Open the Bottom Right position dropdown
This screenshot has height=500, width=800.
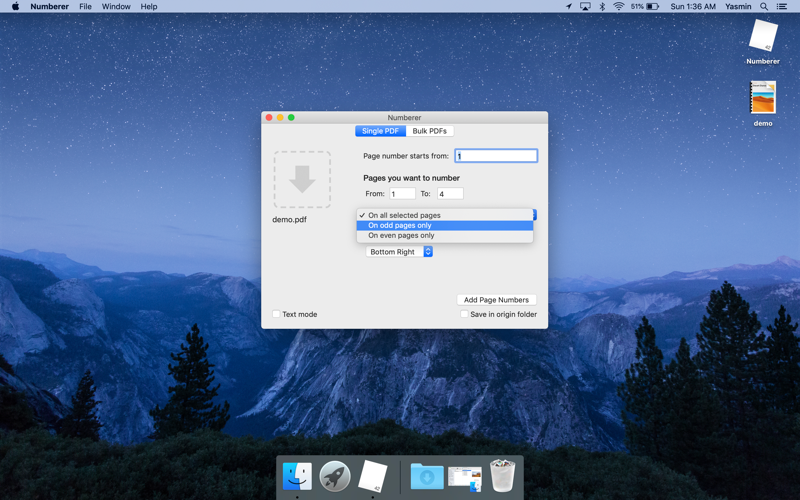coord(400,252)
